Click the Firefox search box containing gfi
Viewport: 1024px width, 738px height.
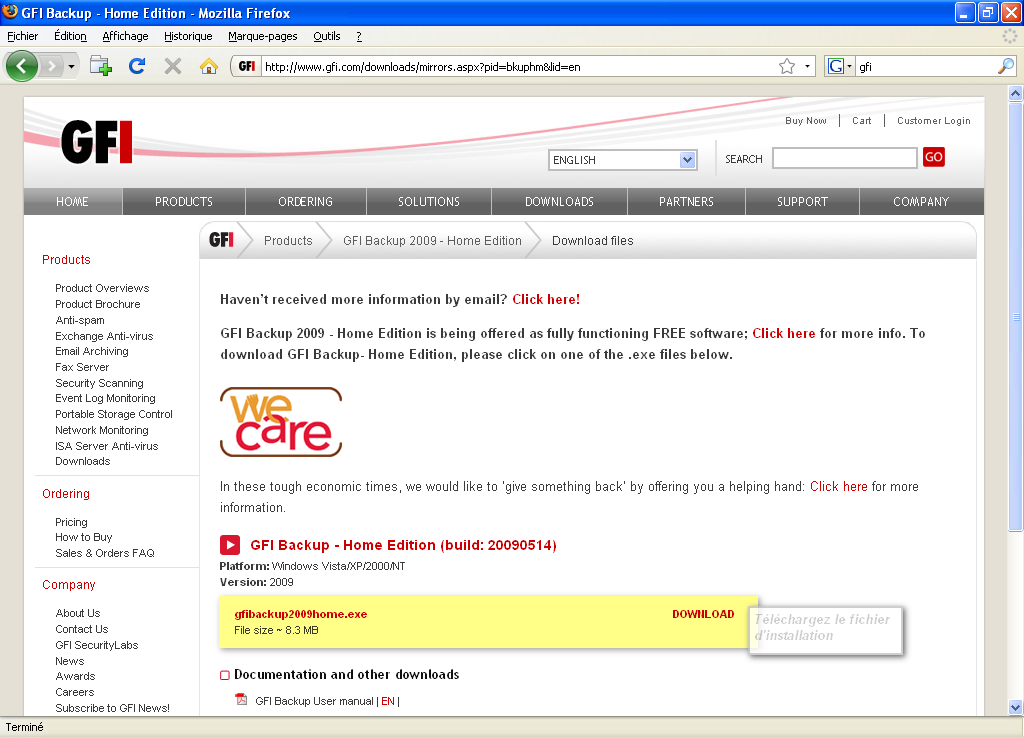click(926, 66)
